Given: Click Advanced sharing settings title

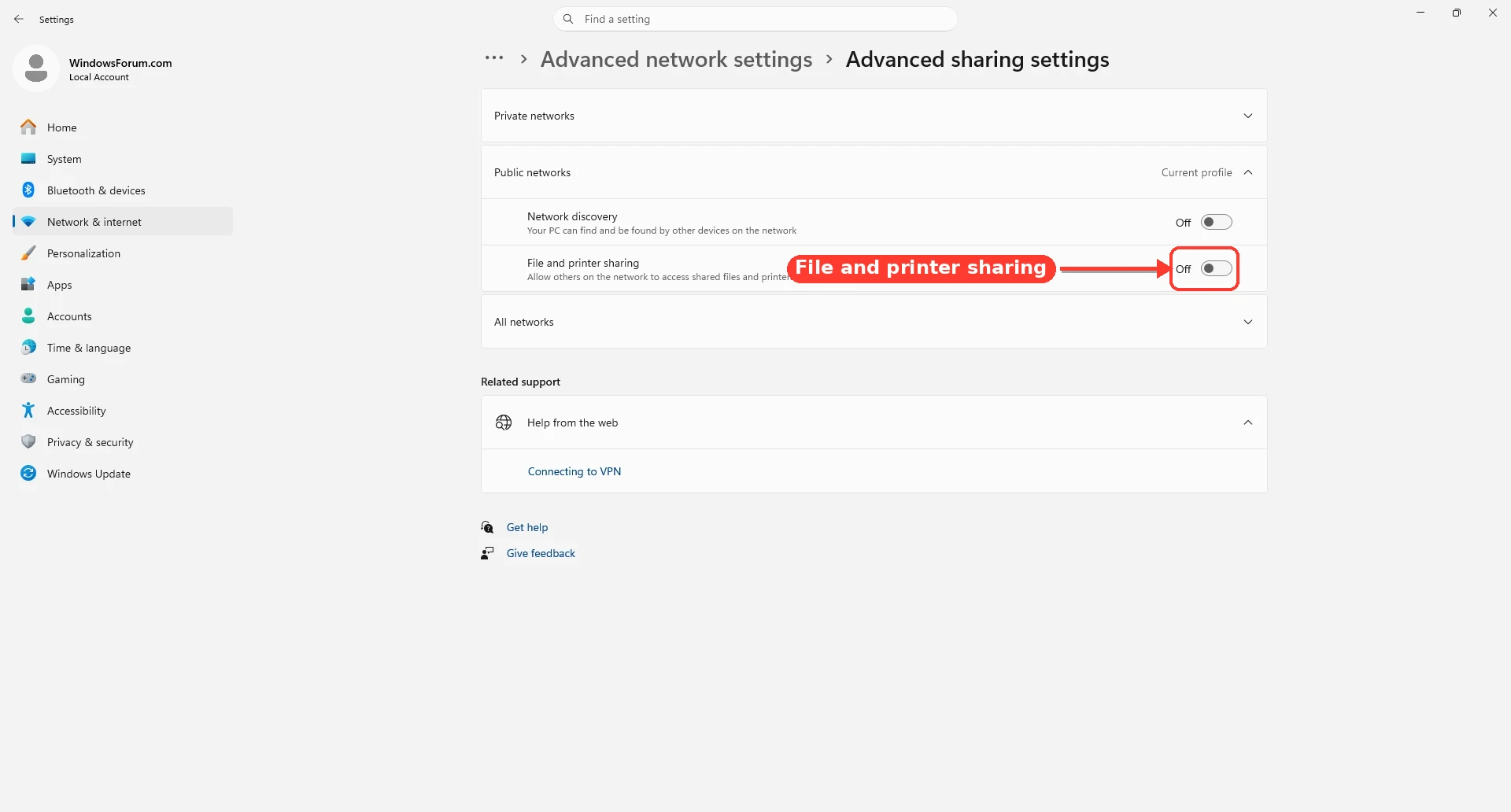Looking at the screenshot, I should tap(977, 60).
